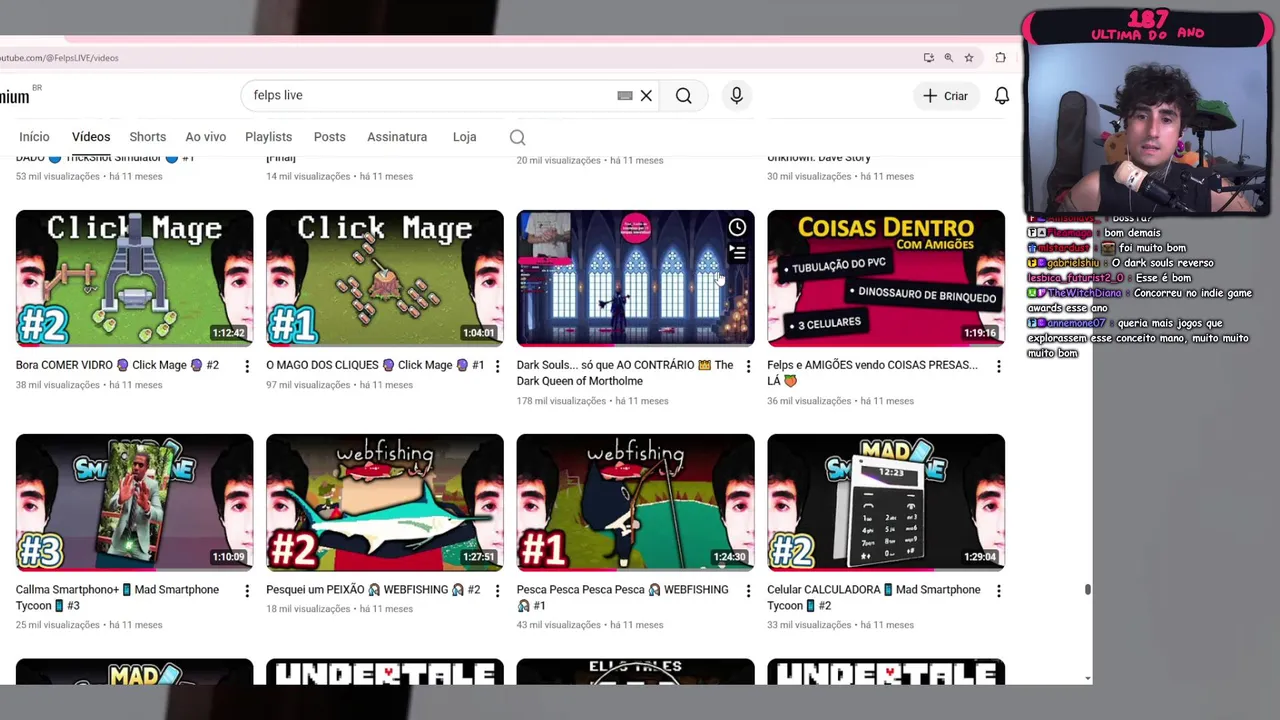Play Mad Smartphone #2 calculator thumbnail
The height and width of the screenshot is (720, 1280).
coord(886,502)
